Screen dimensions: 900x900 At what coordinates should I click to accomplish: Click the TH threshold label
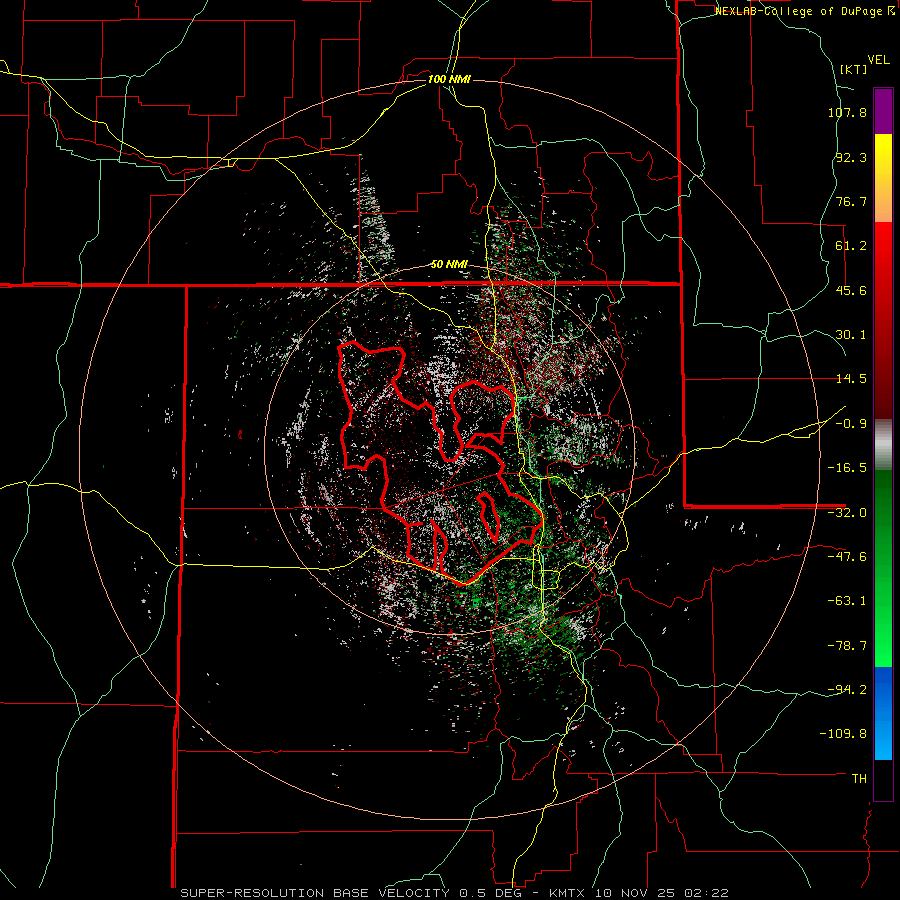[x=859, y=778]
